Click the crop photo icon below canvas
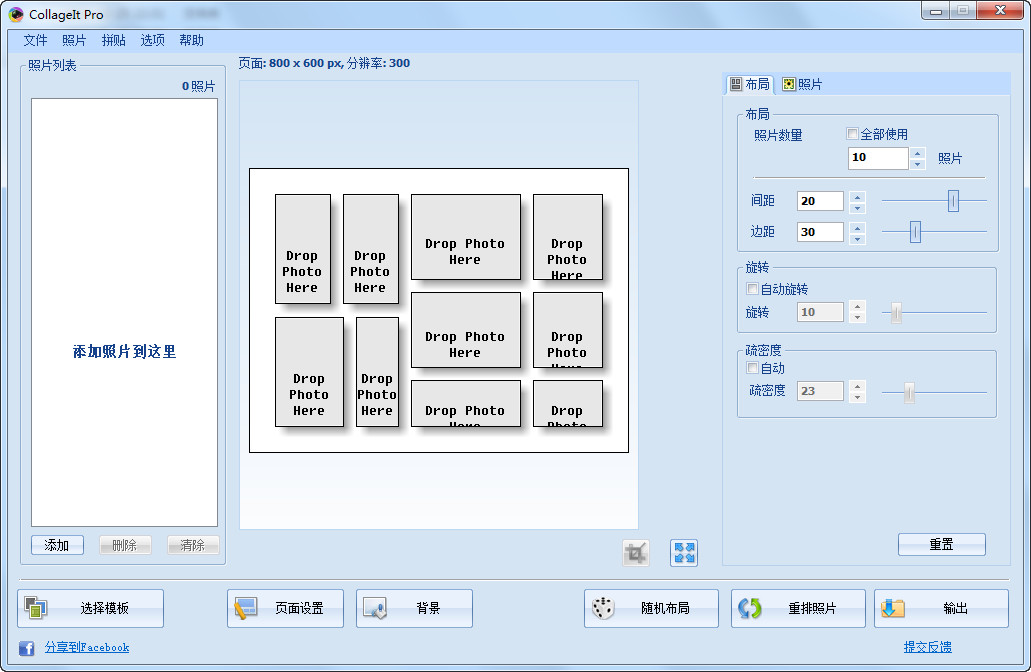 point(636,553)
